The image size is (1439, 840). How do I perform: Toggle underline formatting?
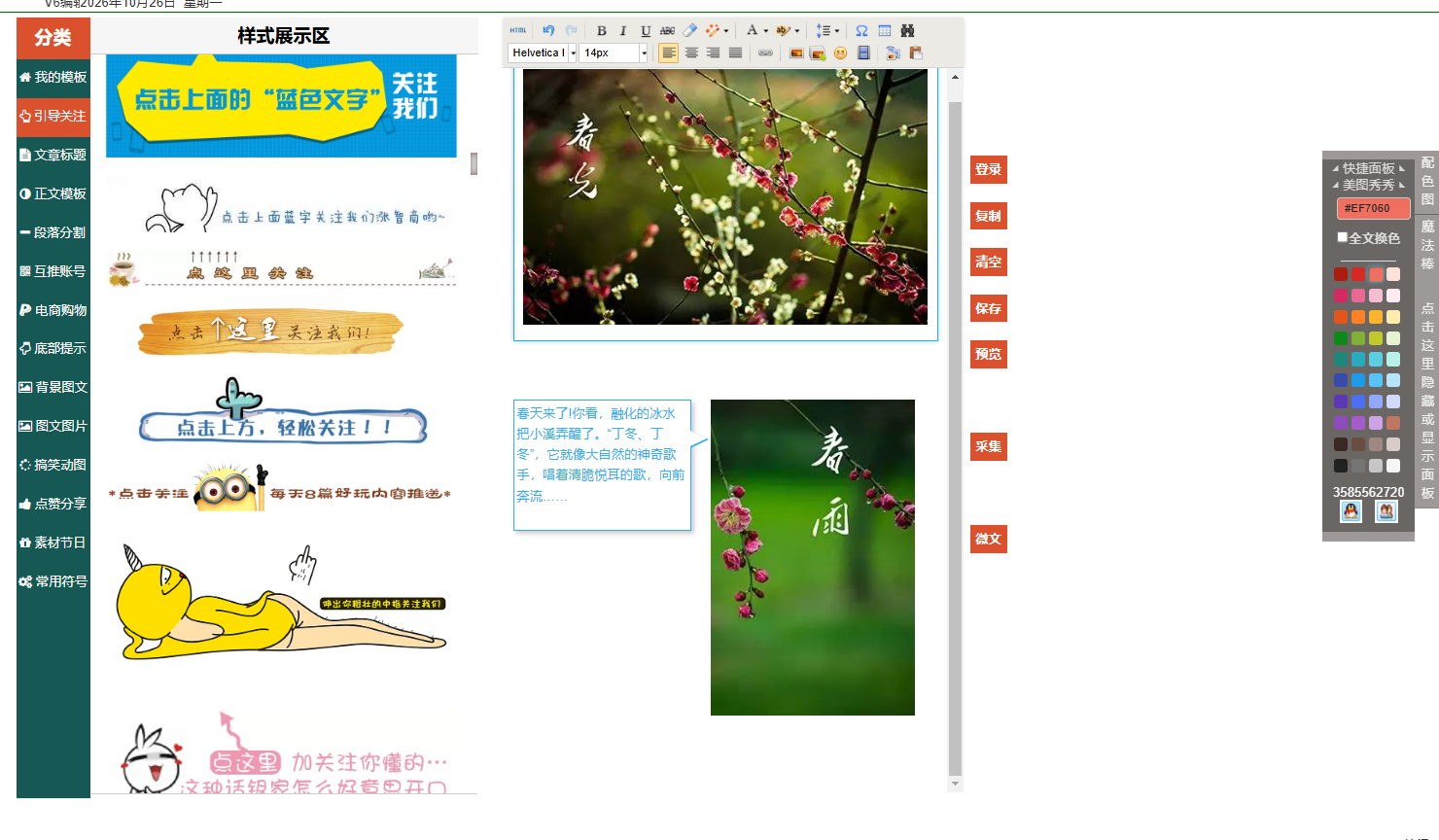coord(646,31)
